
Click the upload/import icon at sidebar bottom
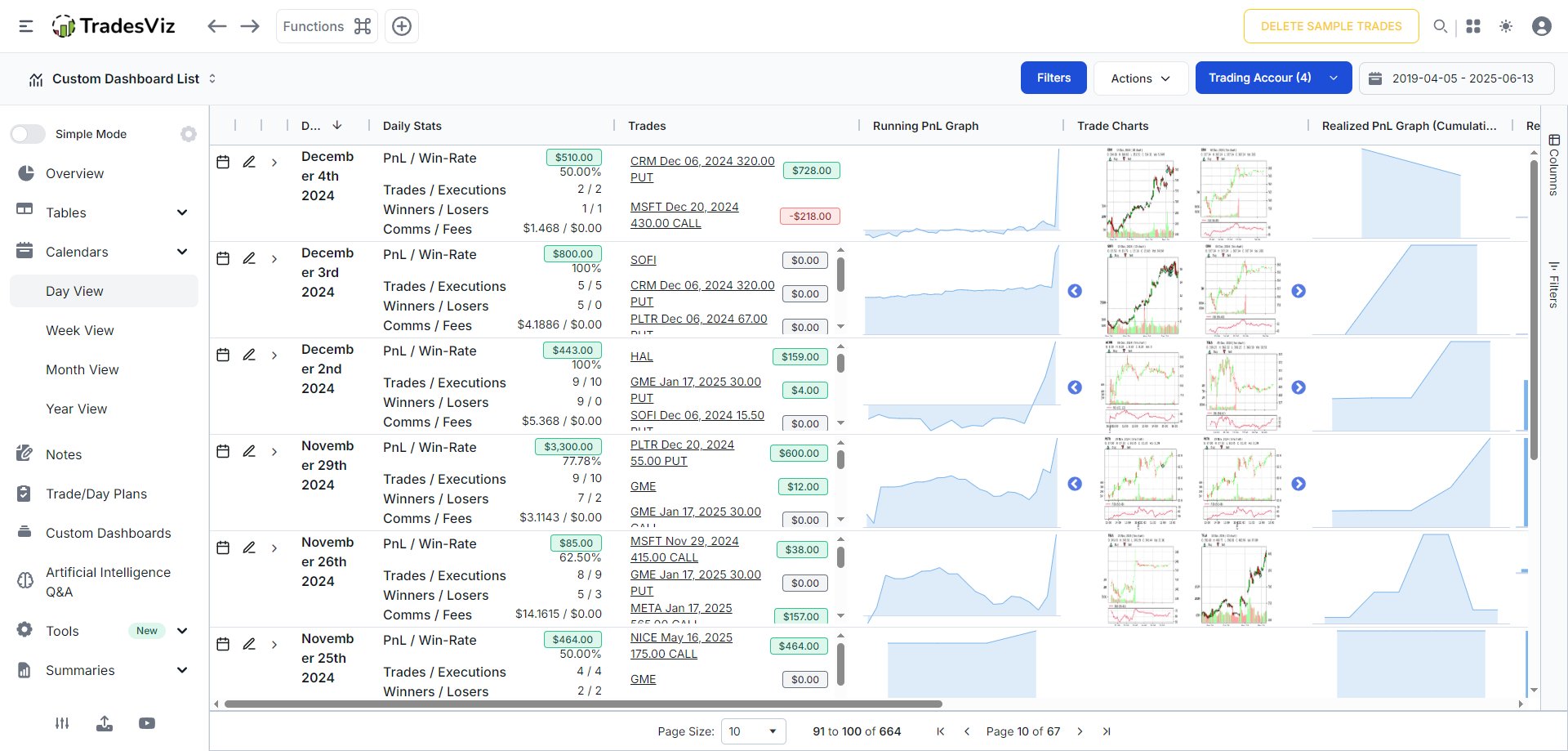[x=105, y=723]
